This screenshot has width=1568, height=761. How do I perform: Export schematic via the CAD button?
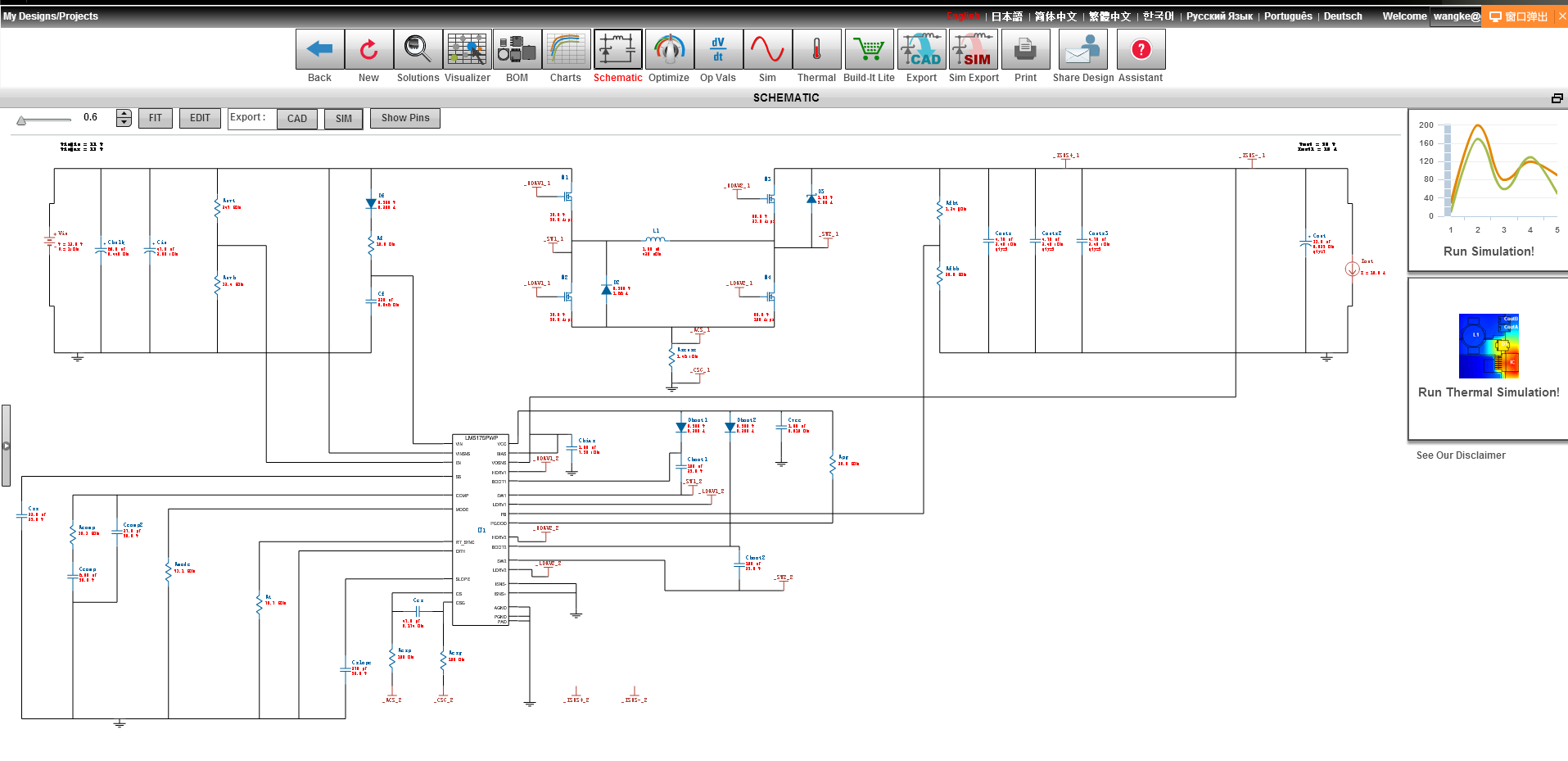pyautogui.click(x=297, y=119)
